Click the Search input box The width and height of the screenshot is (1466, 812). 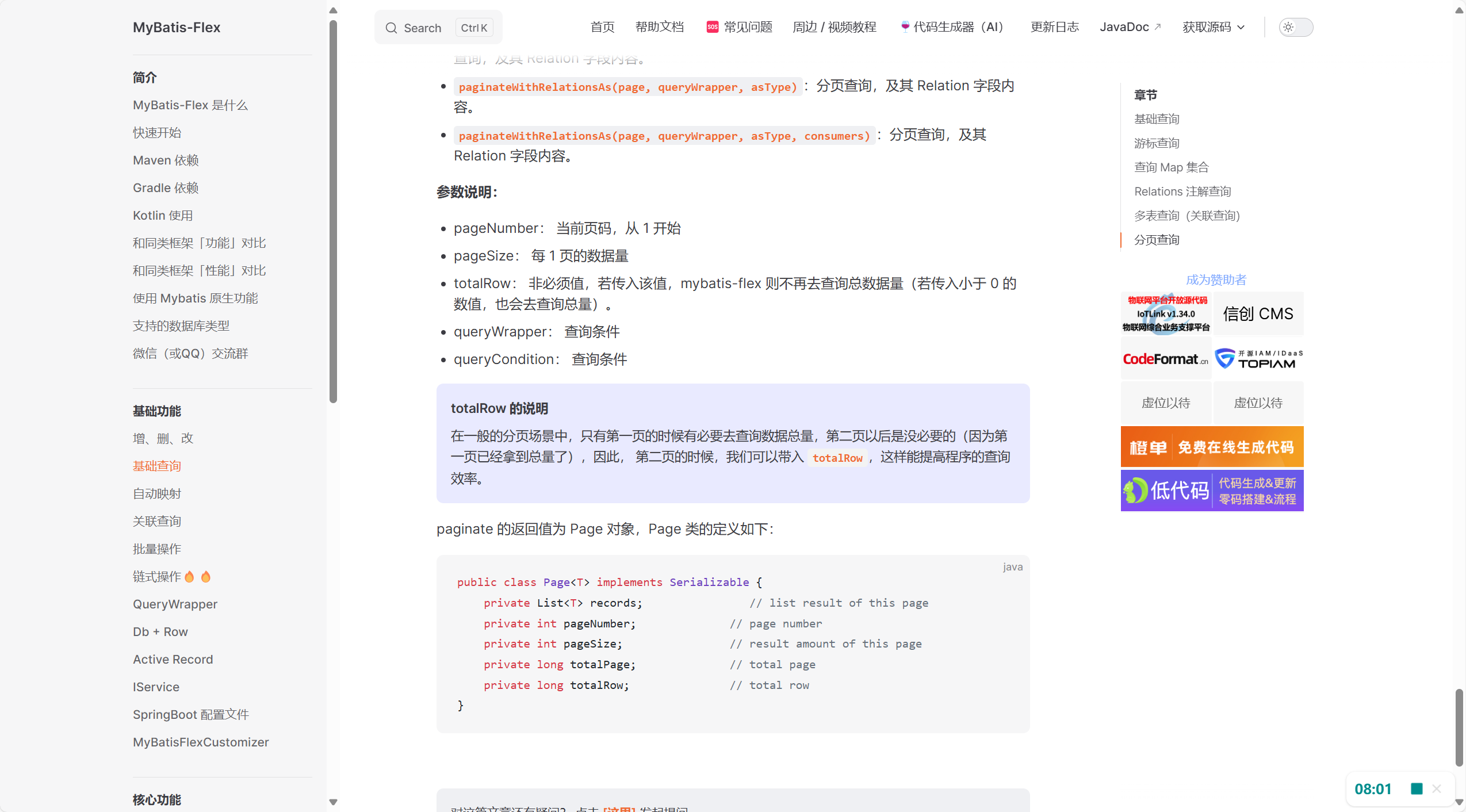tap(438, 28)
